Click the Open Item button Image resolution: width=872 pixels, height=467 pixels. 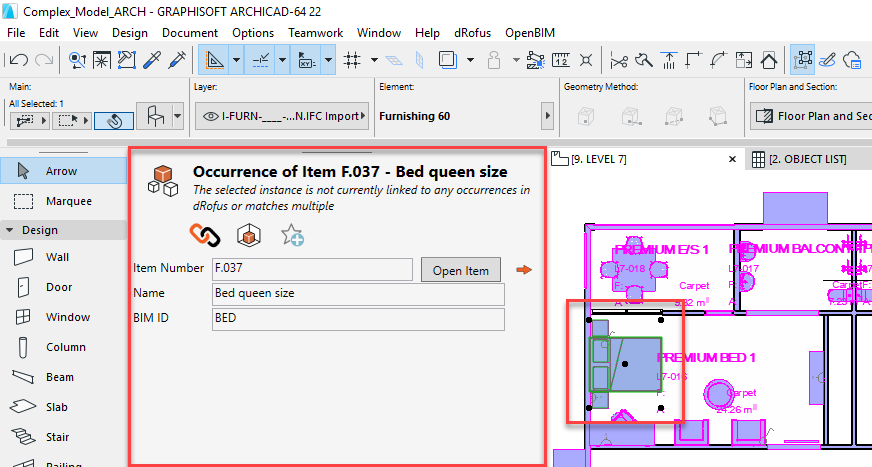[x=461, y=270]
